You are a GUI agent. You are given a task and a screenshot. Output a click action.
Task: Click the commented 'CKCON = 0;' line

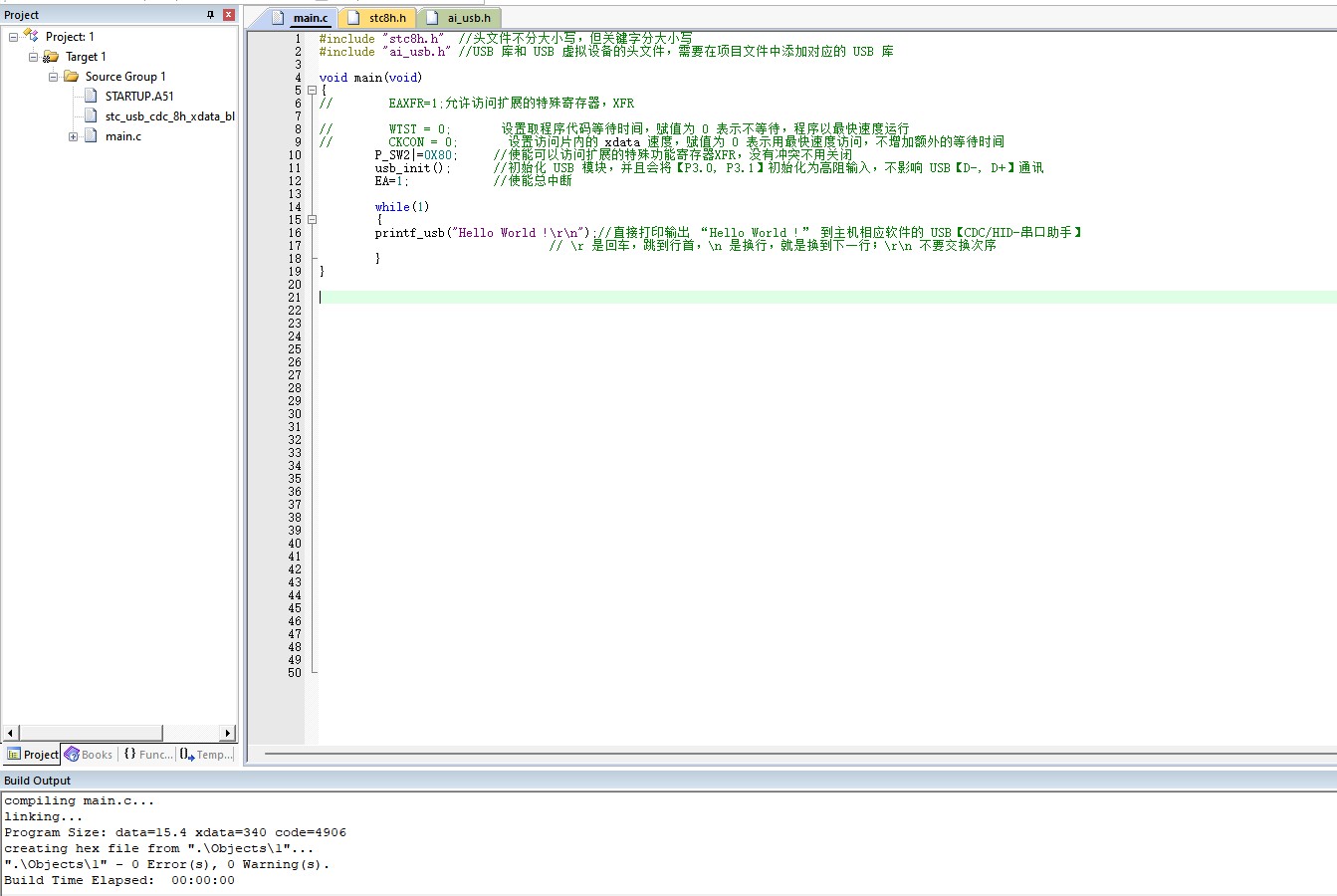click(x=662, y=142)
